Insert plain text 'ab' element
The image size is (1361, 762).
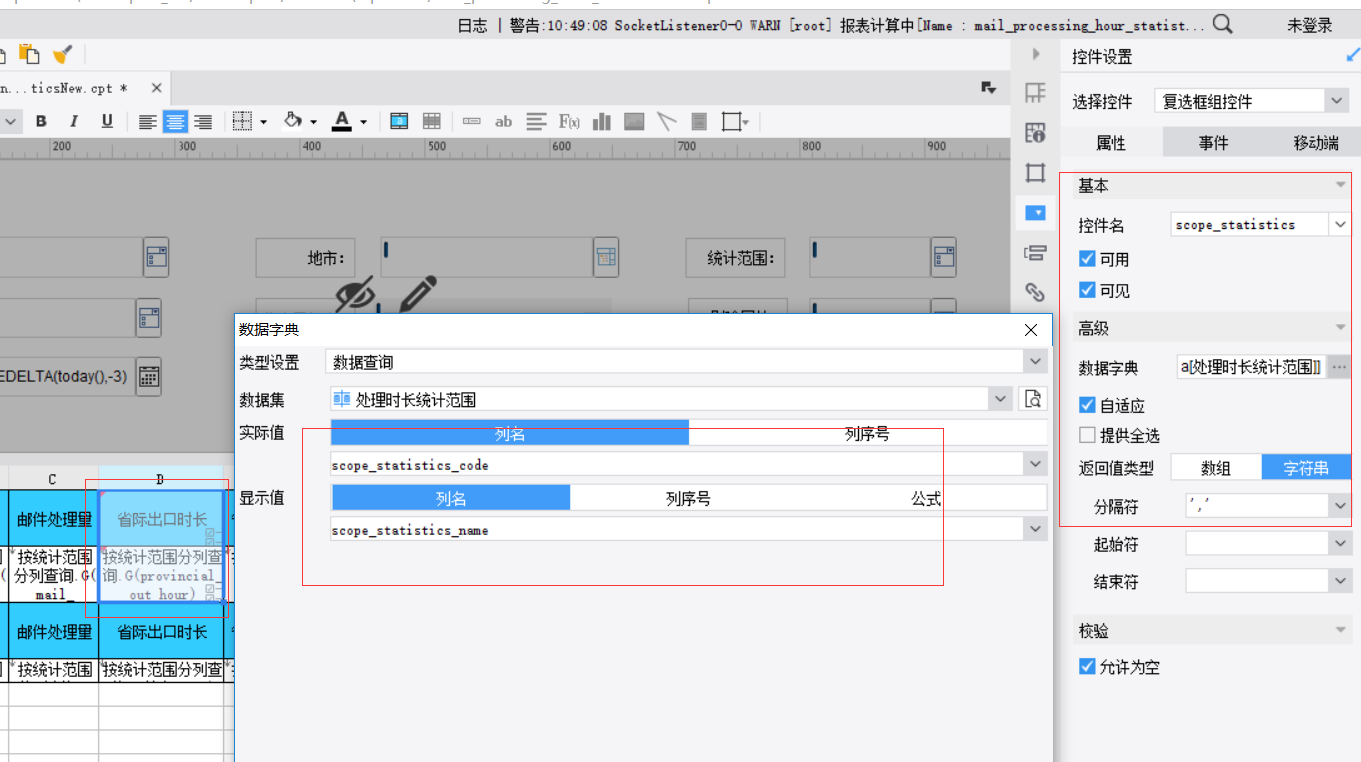pyautogui.click(x=504, y=122)
